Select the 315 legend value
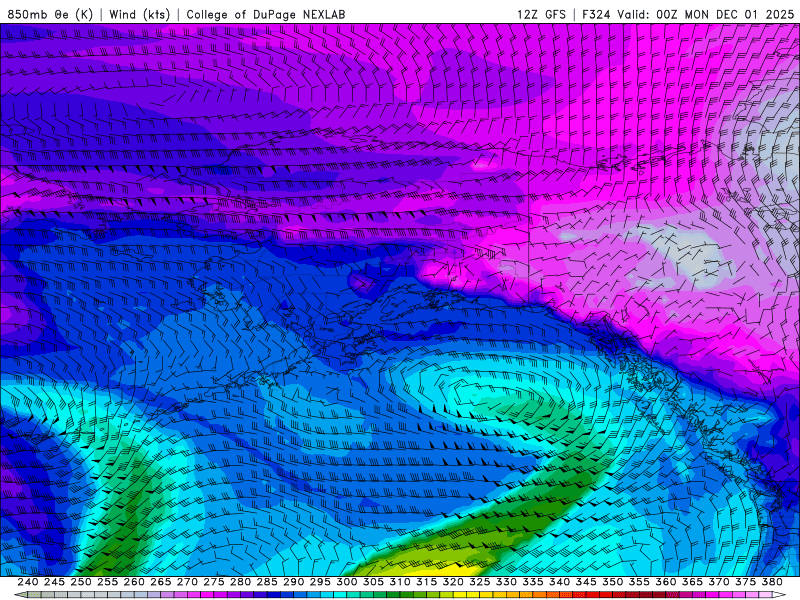 [x=427, y=582]
